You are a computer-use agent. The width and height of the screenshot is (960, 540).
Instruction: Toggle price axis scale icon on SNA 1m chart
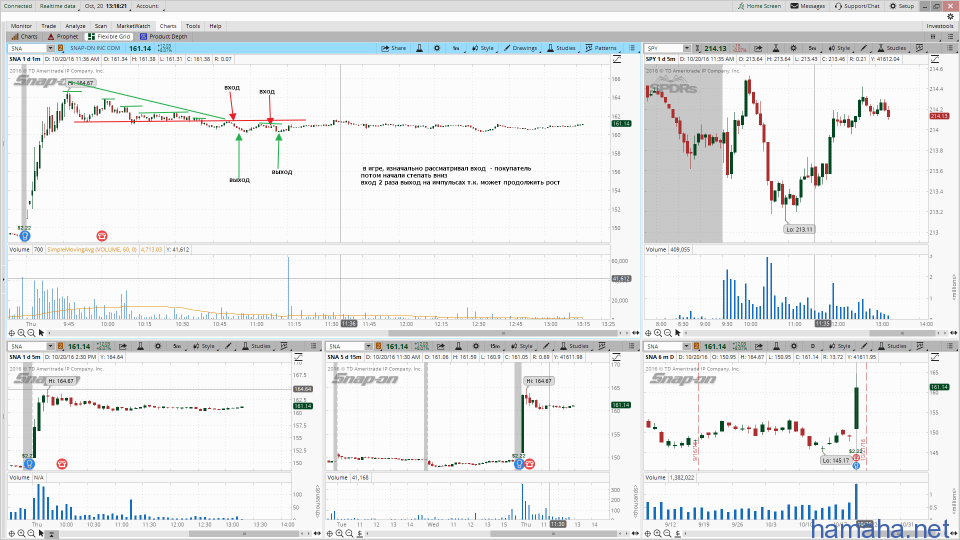pyautogui.click(x=617, y=59)
